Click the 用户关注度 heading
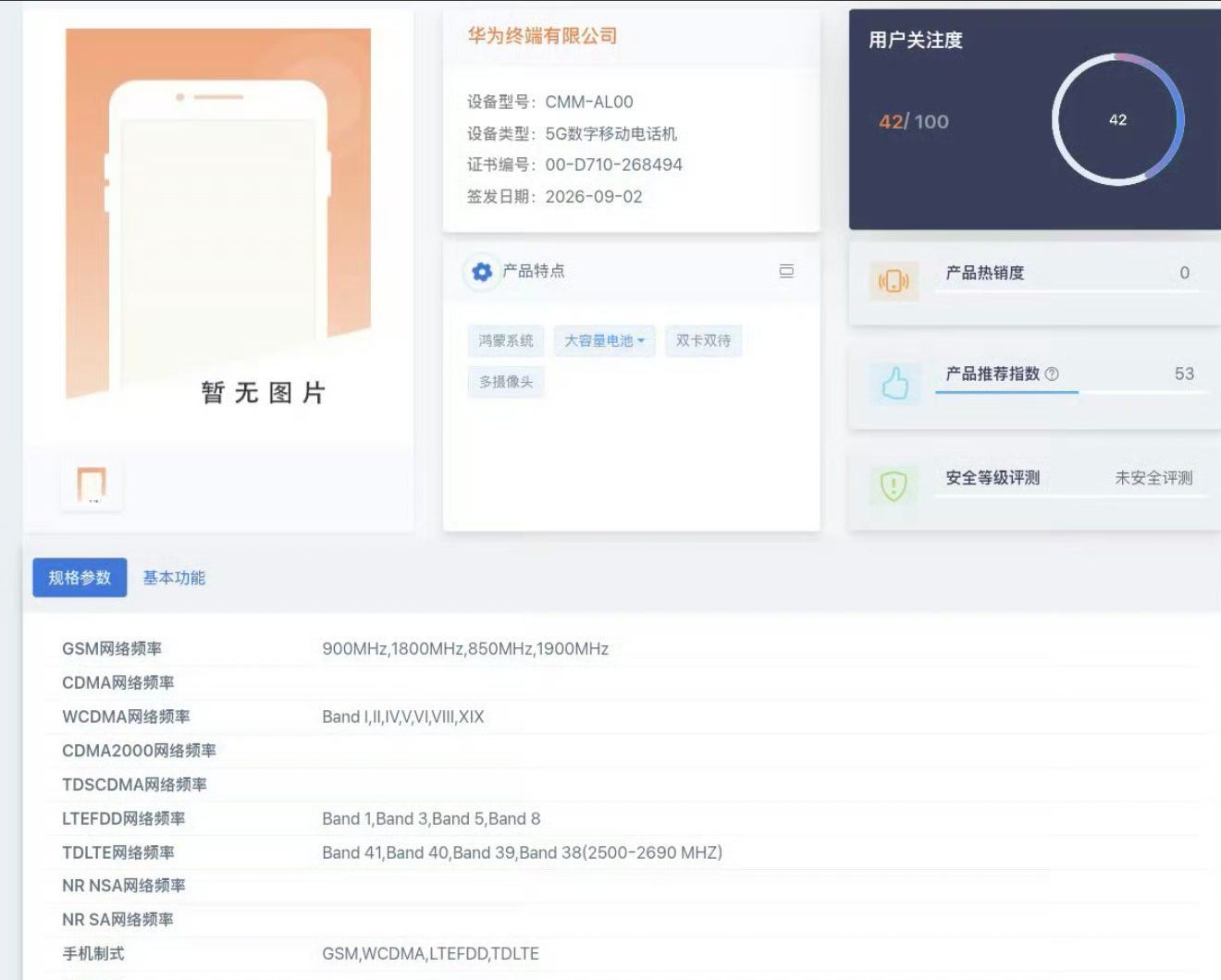The height and width of the screenshot is (980, 1221). (915, 40)
